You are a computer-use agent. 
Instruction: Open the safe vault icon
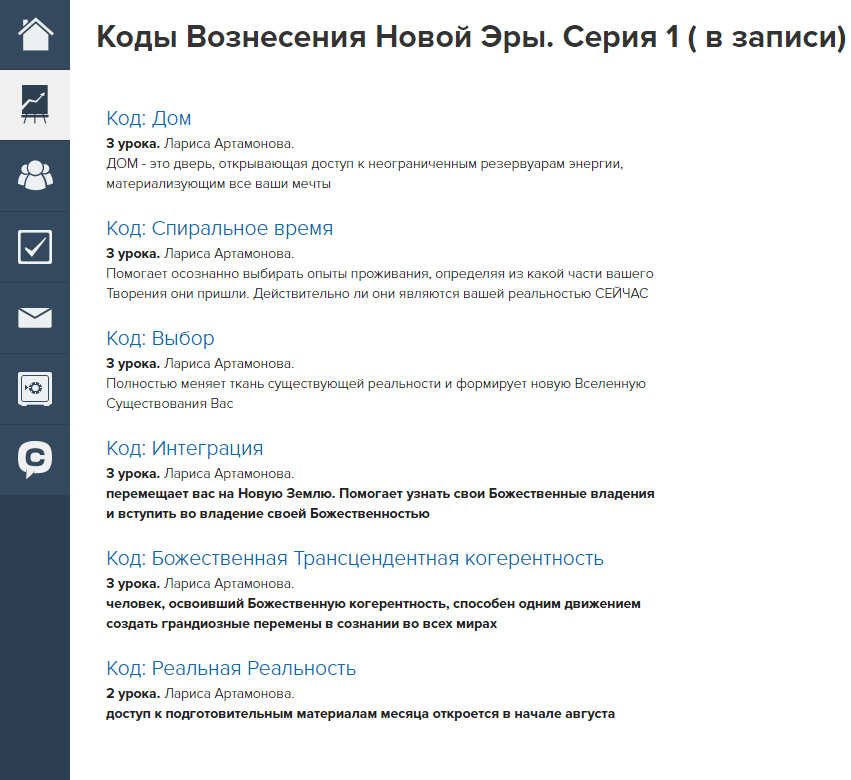coord(35,389)
